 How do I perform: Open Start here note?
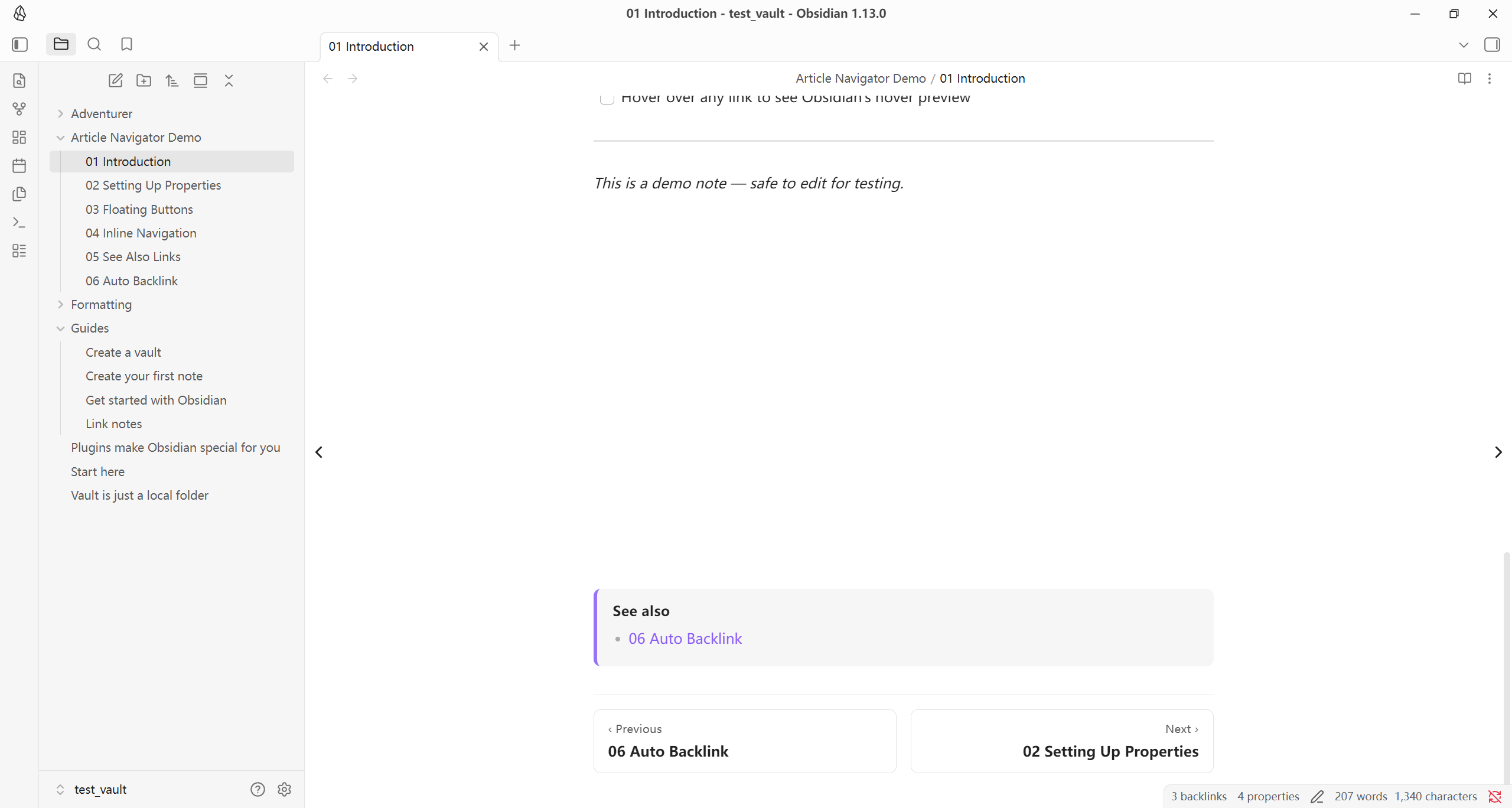tap(172, 471)
